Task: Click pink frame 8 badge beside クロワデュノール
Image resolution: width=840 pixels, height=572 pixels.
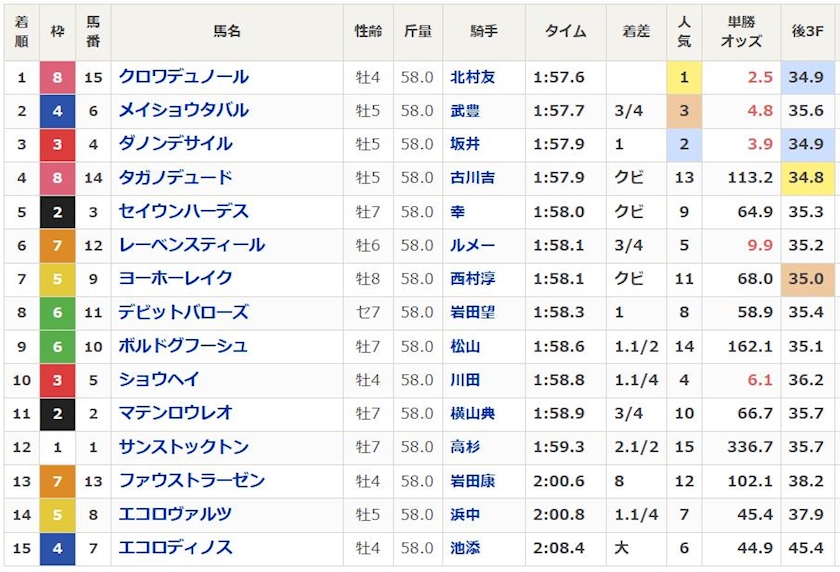Action: 57,77
